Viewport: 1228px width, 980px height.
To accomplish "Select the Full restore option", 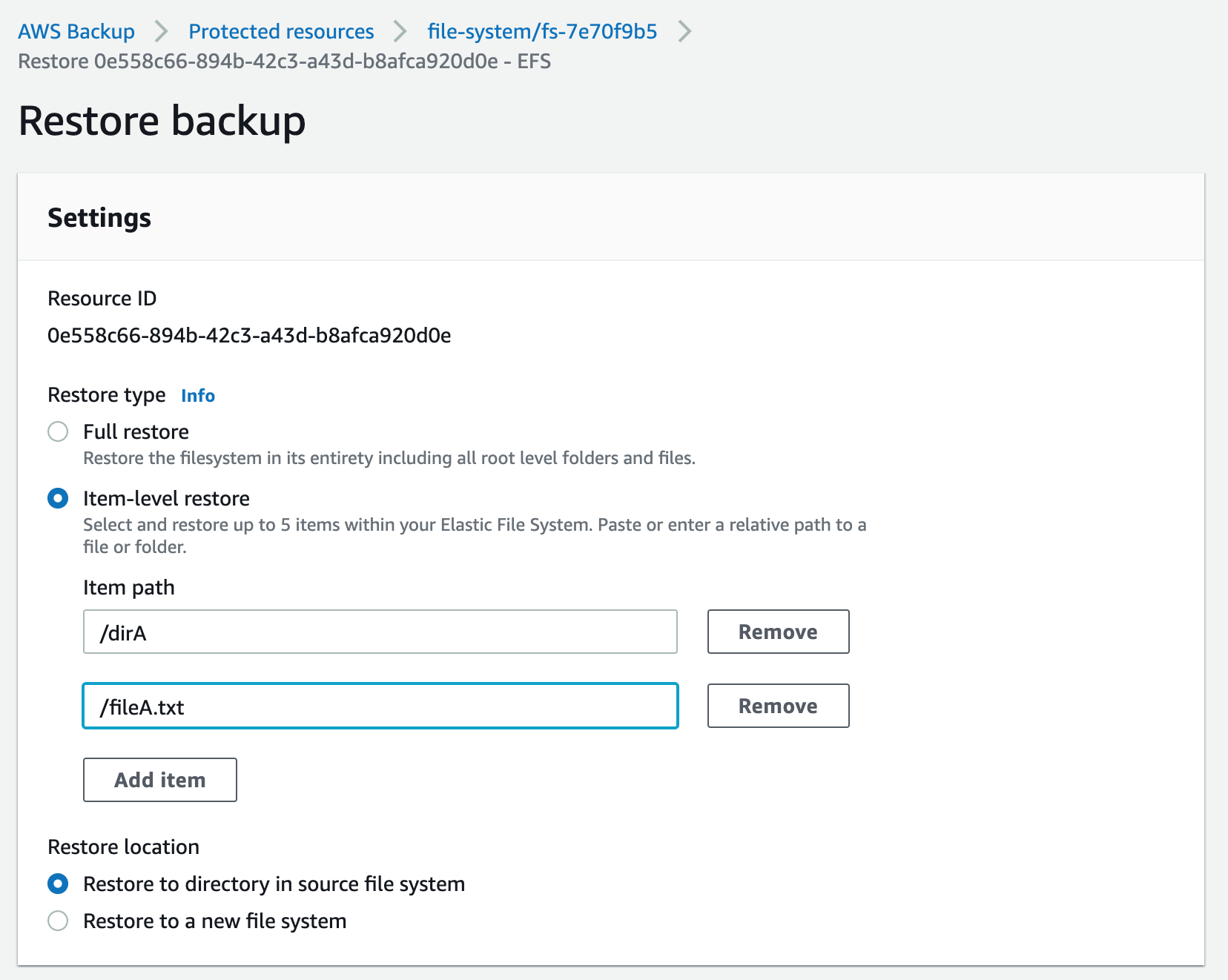I will pos(57,431).
